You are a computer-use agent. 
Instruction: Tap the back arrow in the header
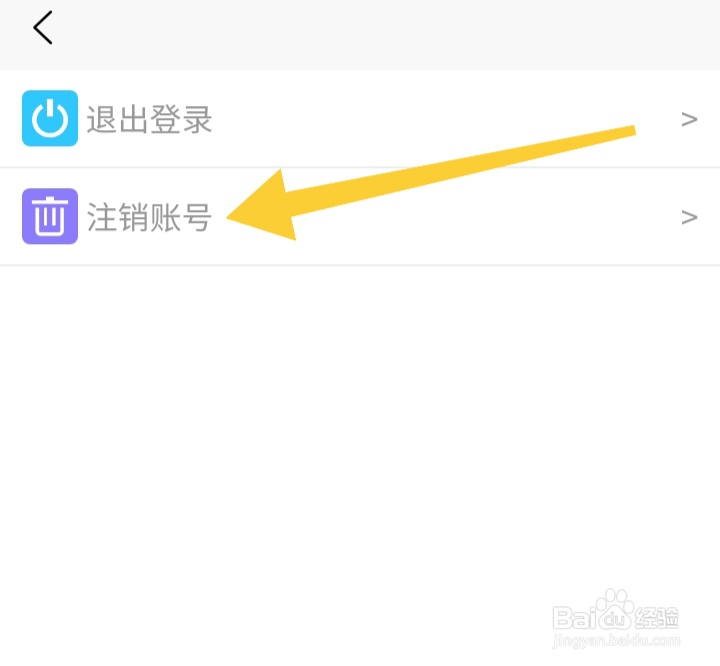point(43,28)
